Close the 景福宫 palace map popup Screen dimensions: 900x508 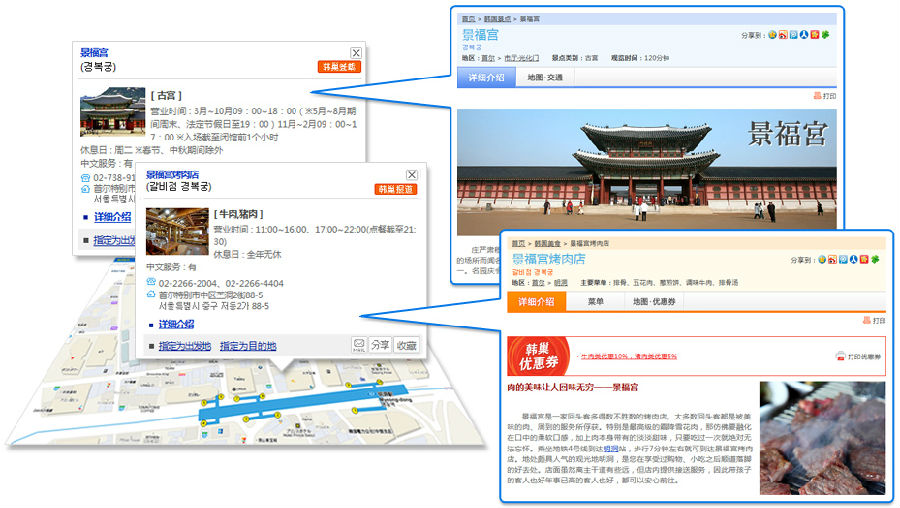click(x=356, y=53)
